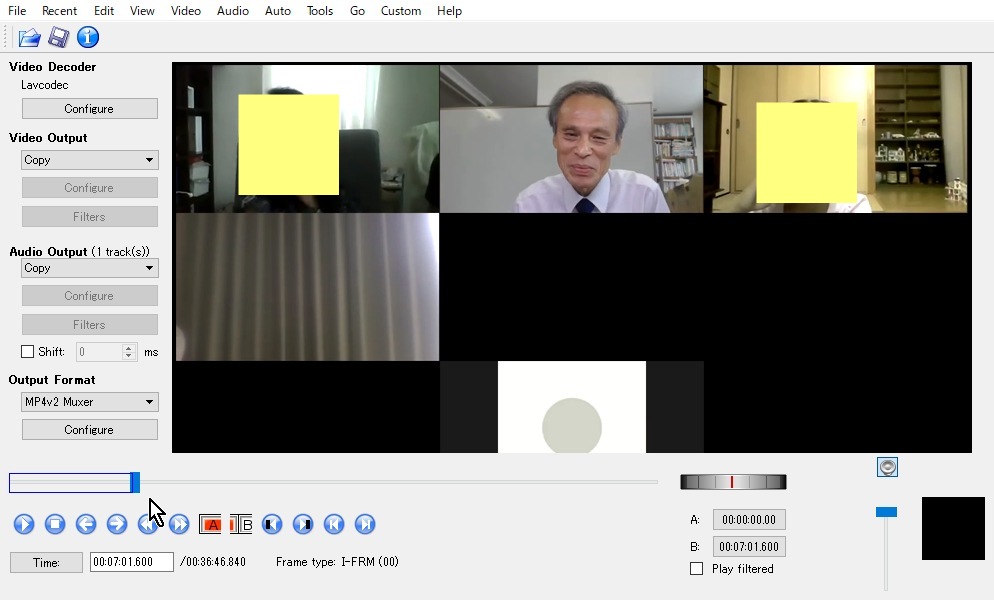Expand the Audio Output codec dropdown
This screenshot has height=600, width=994.
[x=89, y=268]
